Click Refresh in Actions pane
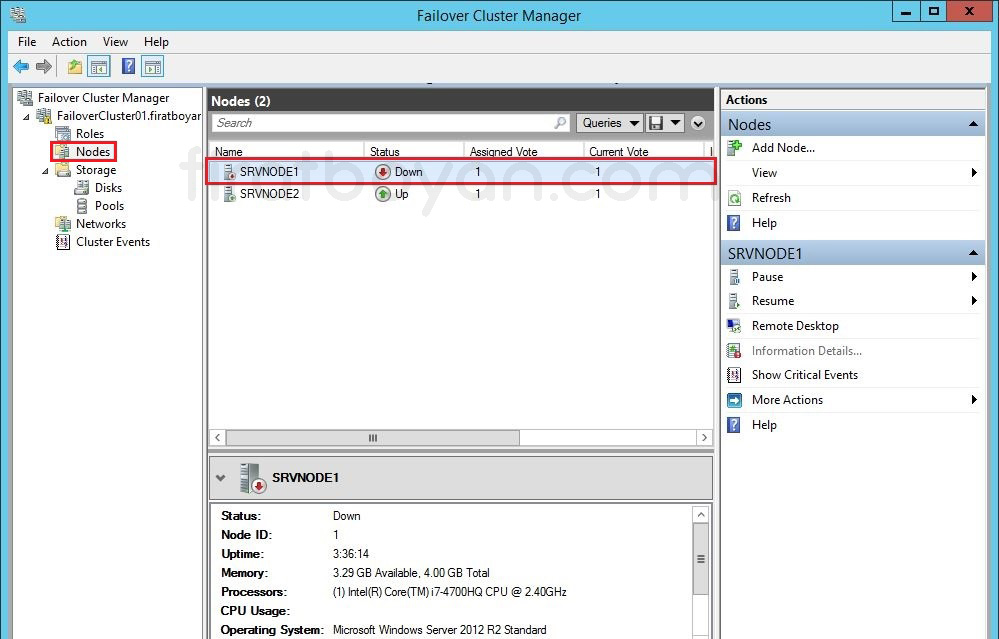 coord(771,198)
